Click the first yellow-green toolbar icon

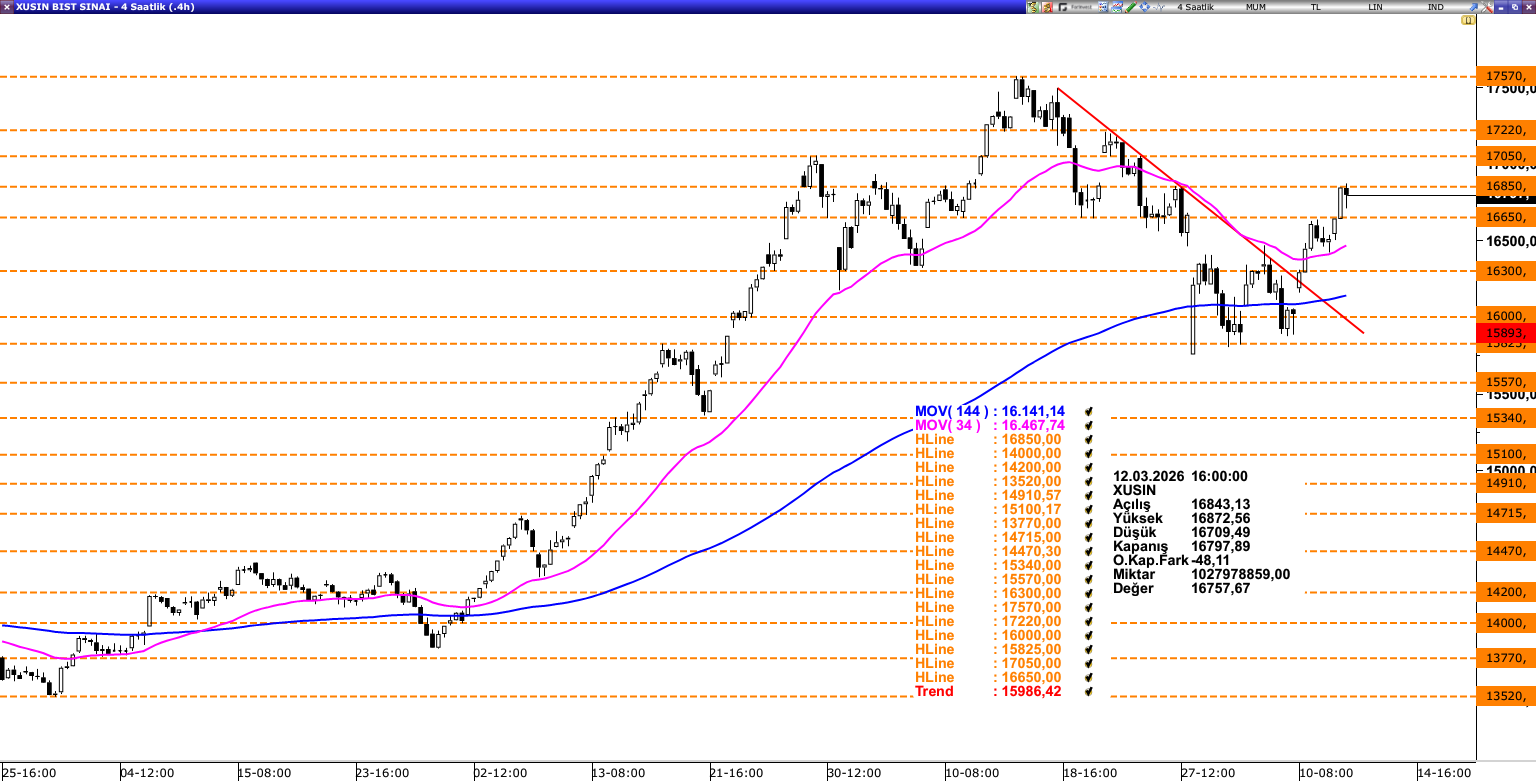1033,7
